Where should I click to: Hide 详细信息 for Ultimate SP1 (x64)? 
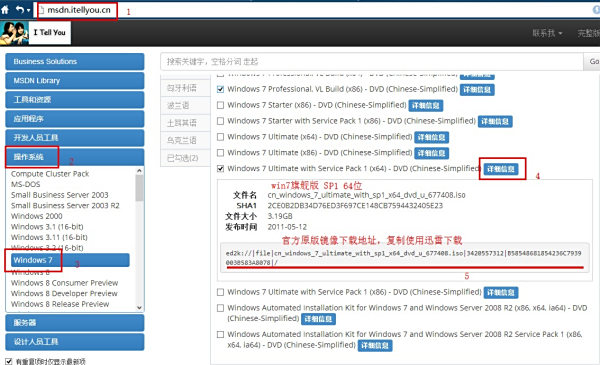pyautogui.click(x=501, y=169)
